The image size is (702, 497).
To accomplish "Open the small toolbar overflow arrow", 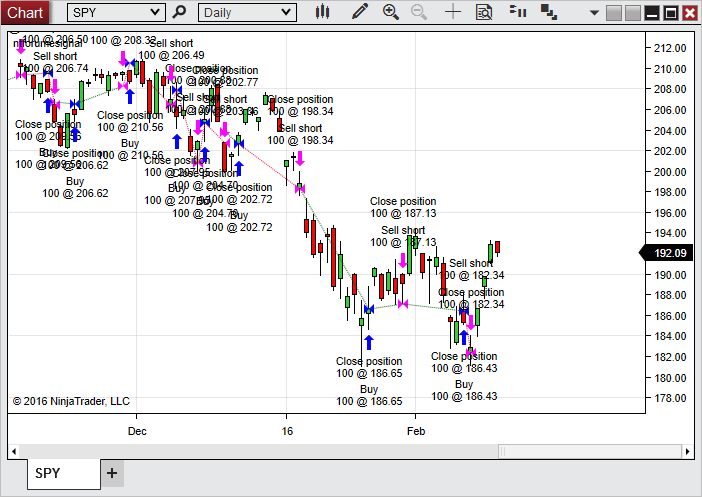I will (x=594, y=13).
